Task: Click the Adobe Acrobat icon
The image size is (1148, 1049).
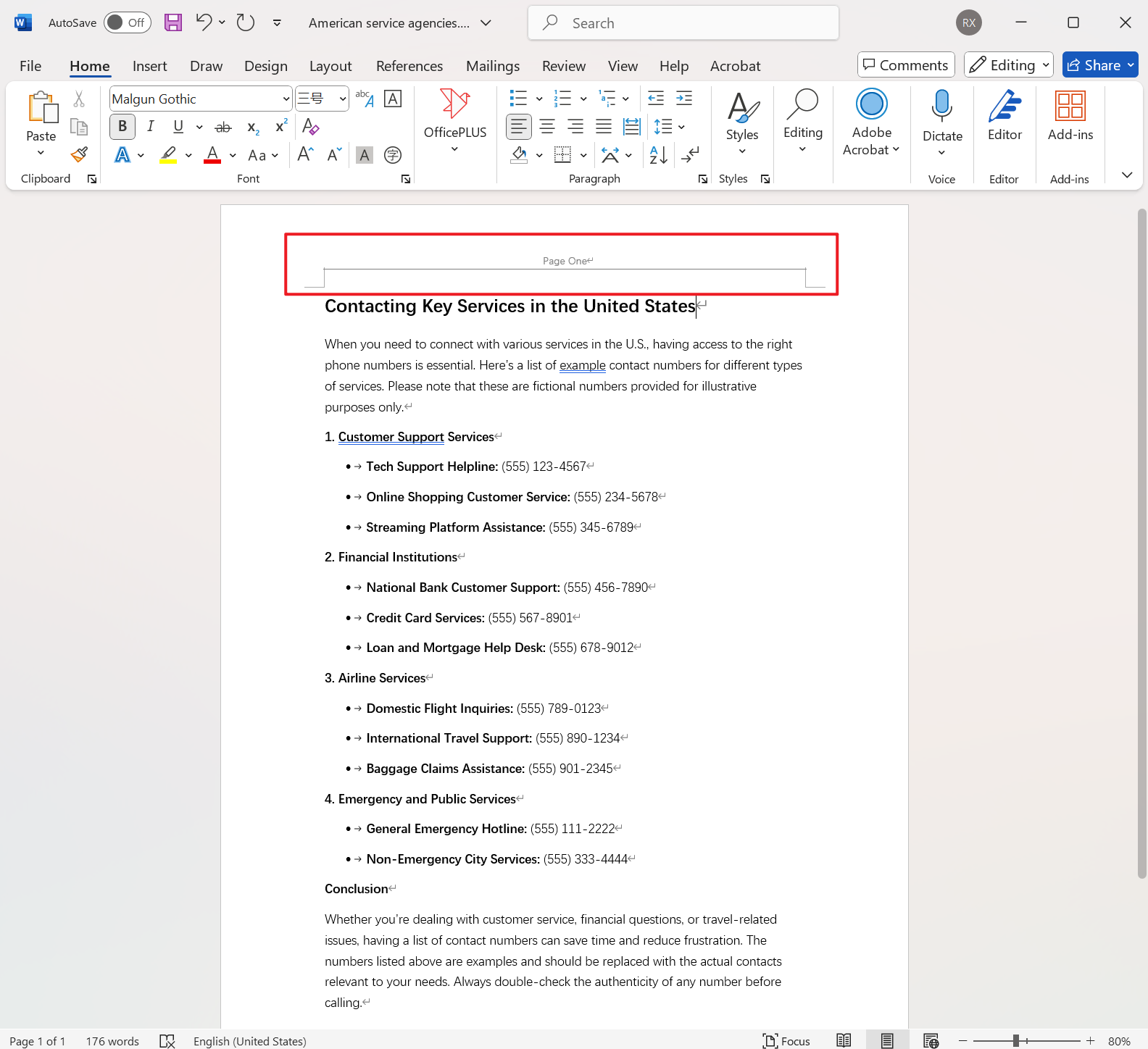Action: tap(872, 104)
